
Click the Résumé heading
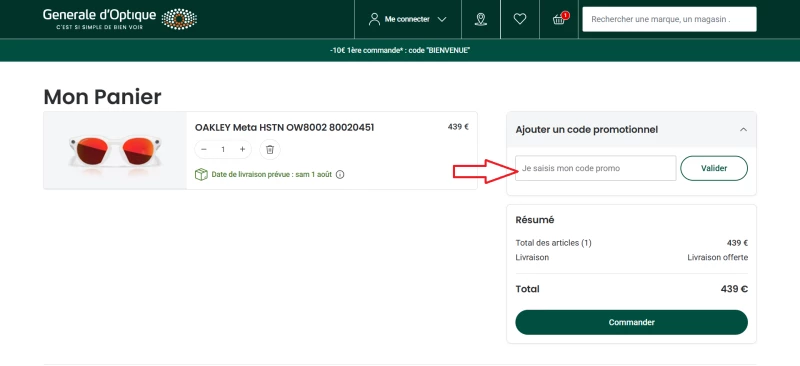(535, 220)
